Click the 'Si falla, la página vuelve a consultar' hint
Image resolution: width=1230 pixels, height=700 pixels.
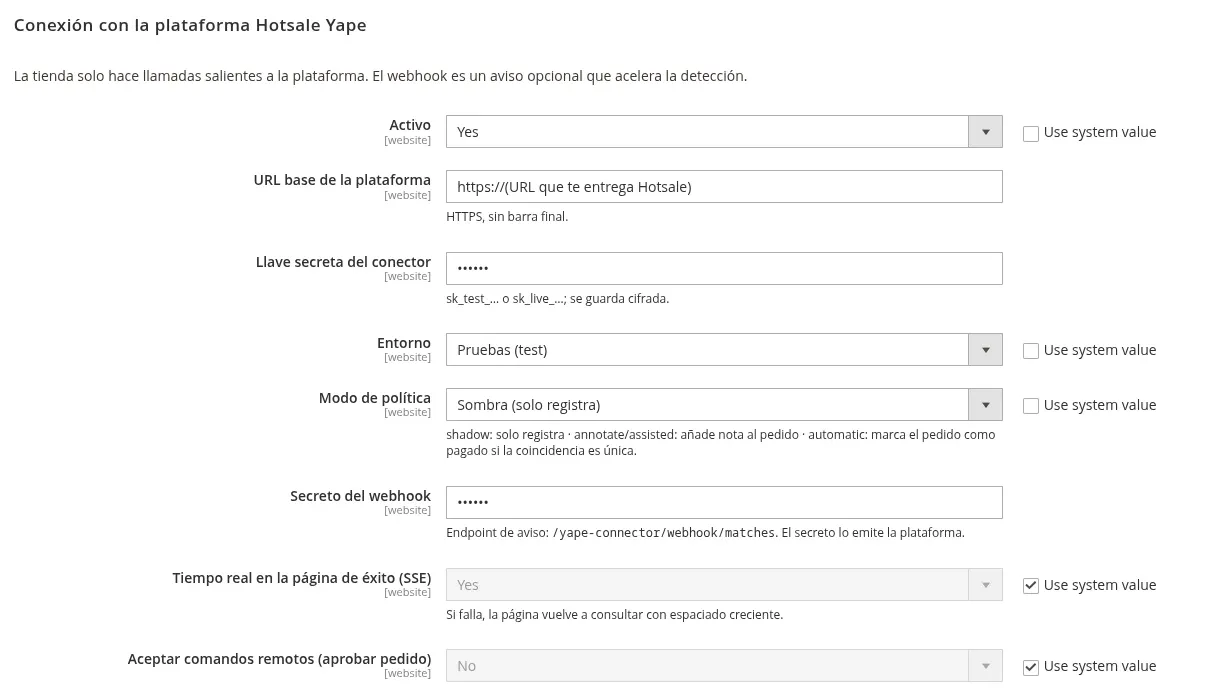[x=614, y=615]
